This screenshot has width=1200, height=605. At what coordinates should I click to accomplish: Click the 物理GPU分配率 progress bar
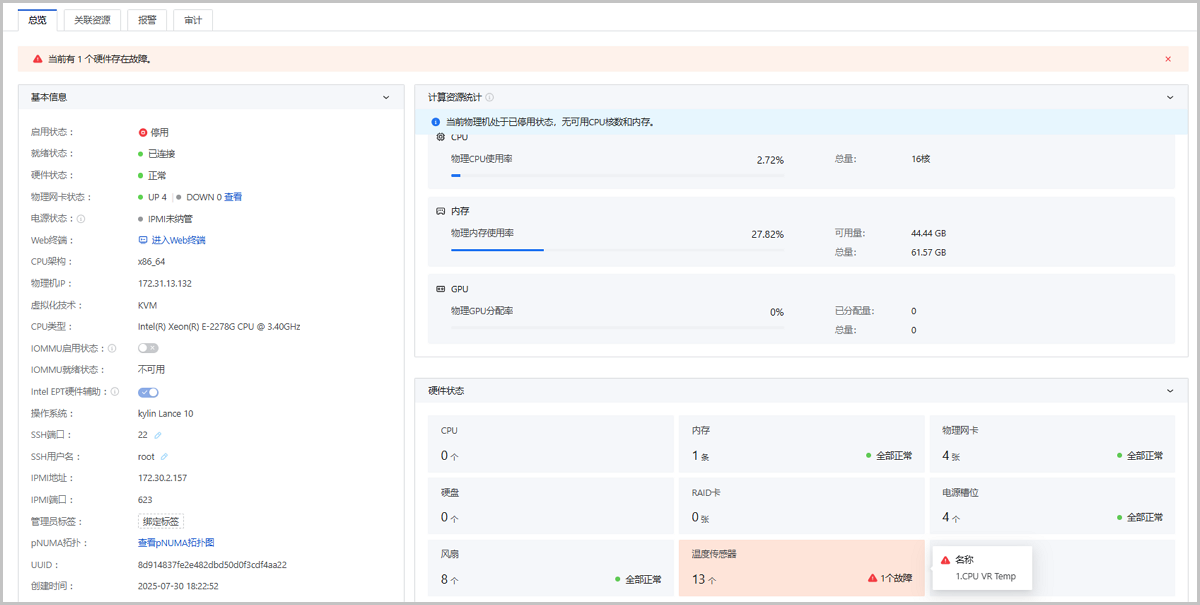(617, 327)
